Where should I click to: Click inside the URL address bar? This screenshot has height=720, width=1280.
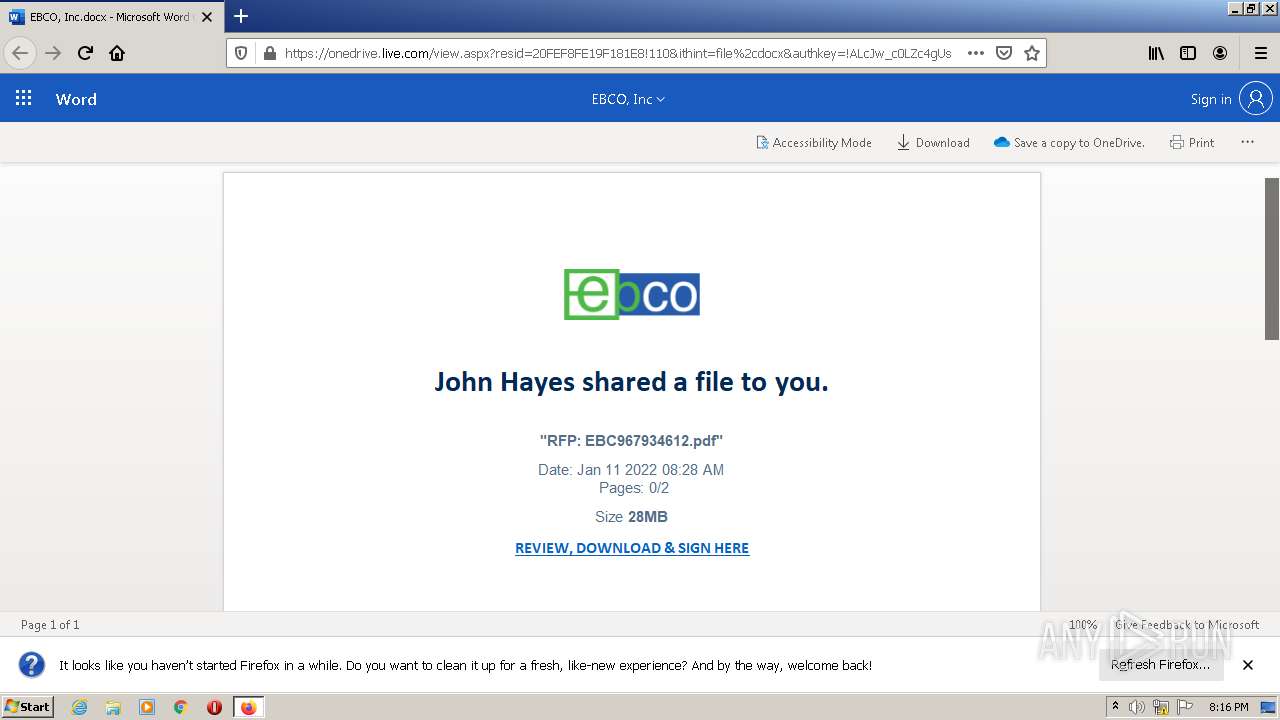(x=617, y=53)
